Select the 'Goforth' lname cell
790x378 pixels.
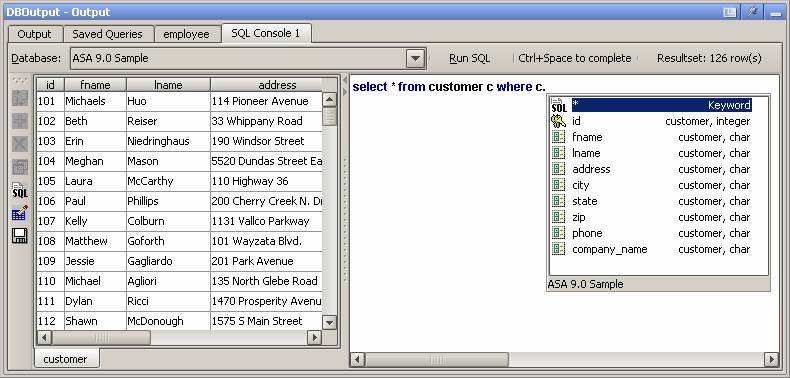[x=168, y=241]
